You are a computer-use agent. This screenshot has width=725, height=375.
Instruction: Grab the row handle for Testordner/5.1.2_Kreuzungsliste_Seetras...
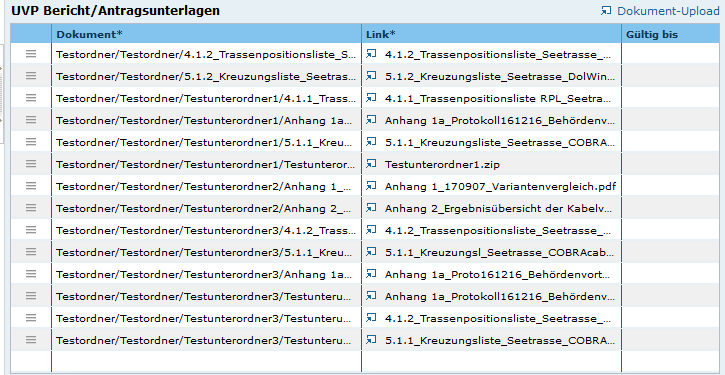click(x=31, y=76)
